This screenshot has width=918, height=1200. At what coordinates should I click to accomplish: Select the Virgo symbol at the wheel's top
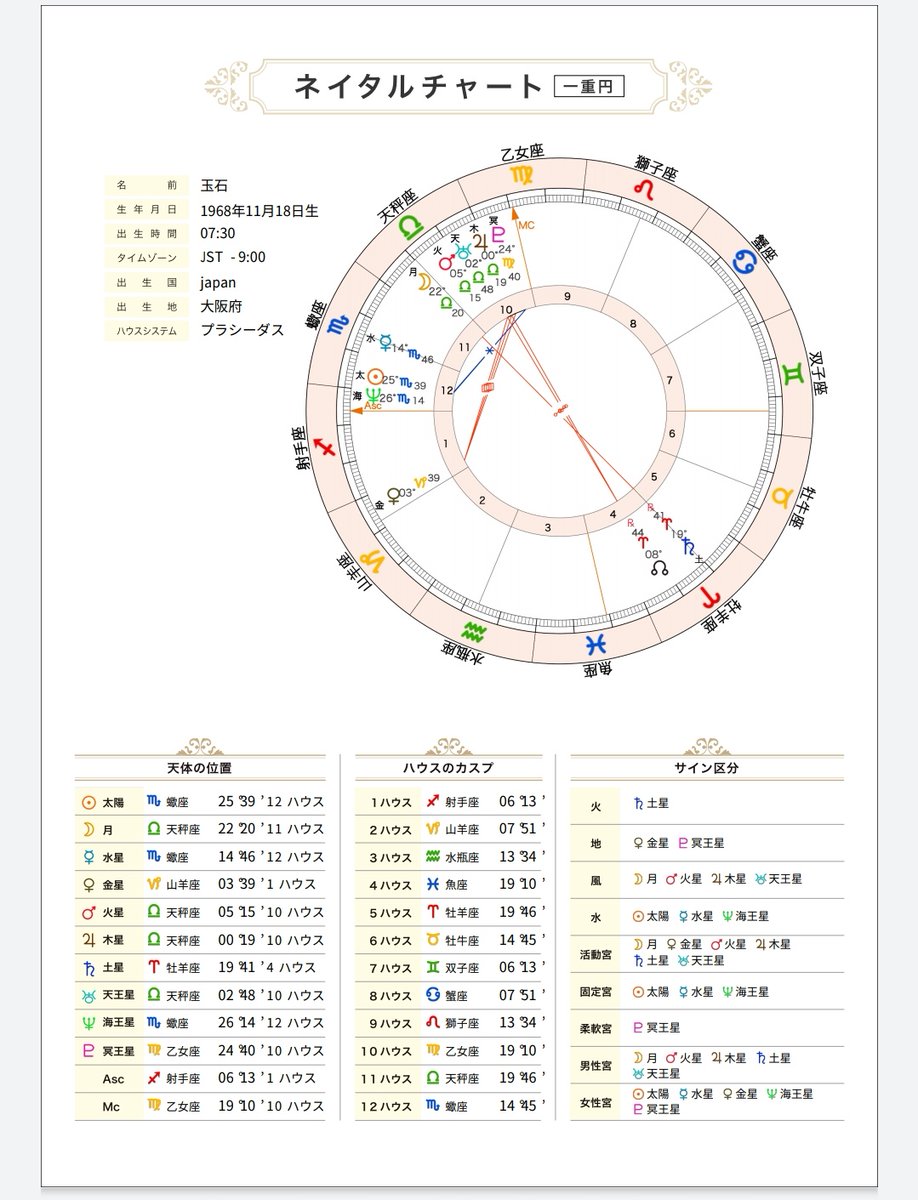pos(520,176)
